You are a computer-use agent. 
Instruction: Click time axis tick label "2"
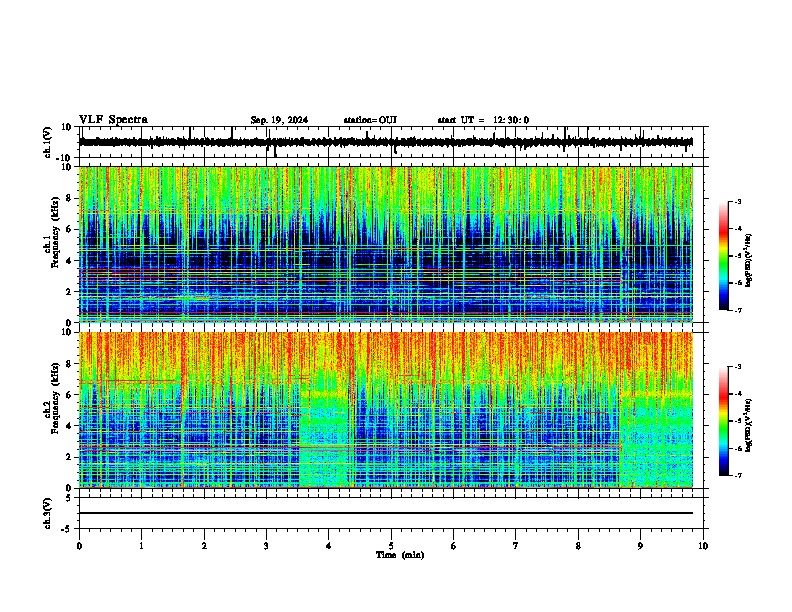(x=204, y=545)
